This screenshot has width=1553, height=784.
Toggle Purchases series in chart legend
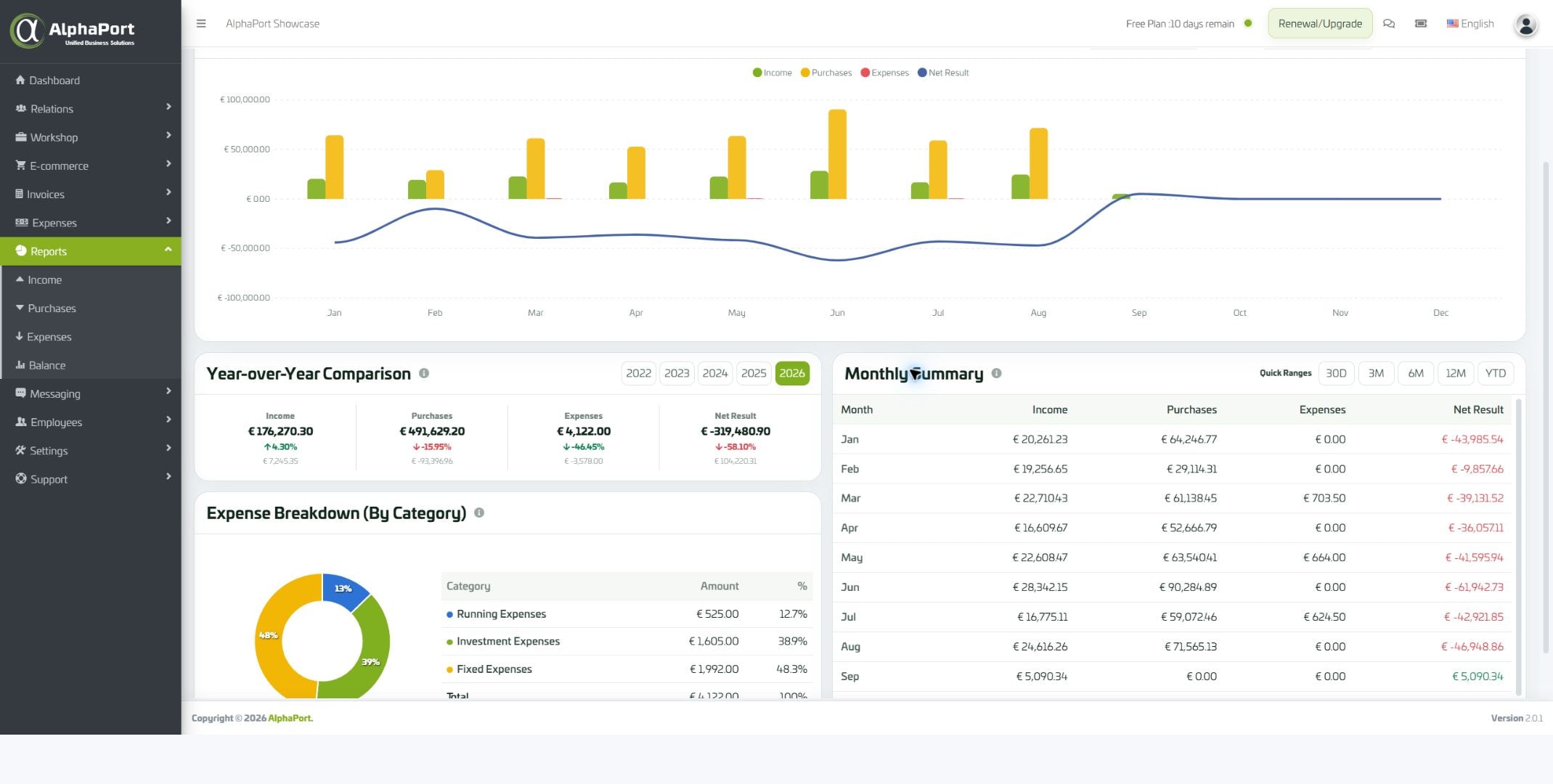pos(826,73)
